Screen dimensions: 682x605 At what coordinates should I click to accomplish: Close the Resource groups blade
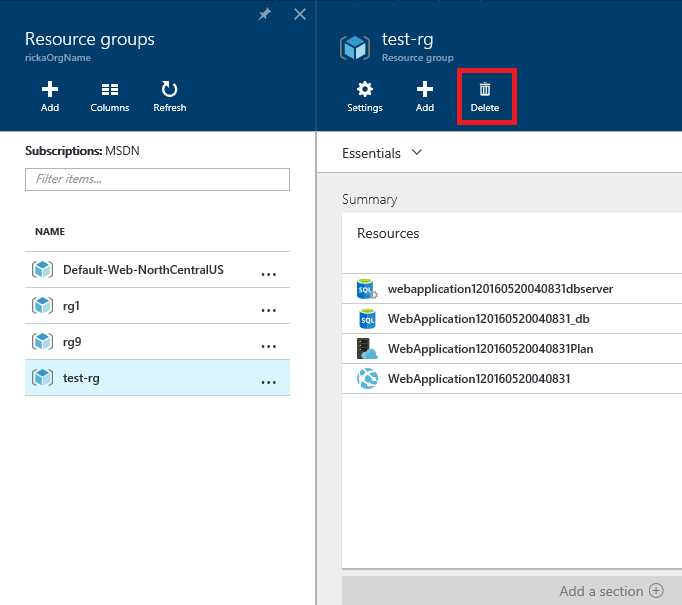[x=300, y=14]
